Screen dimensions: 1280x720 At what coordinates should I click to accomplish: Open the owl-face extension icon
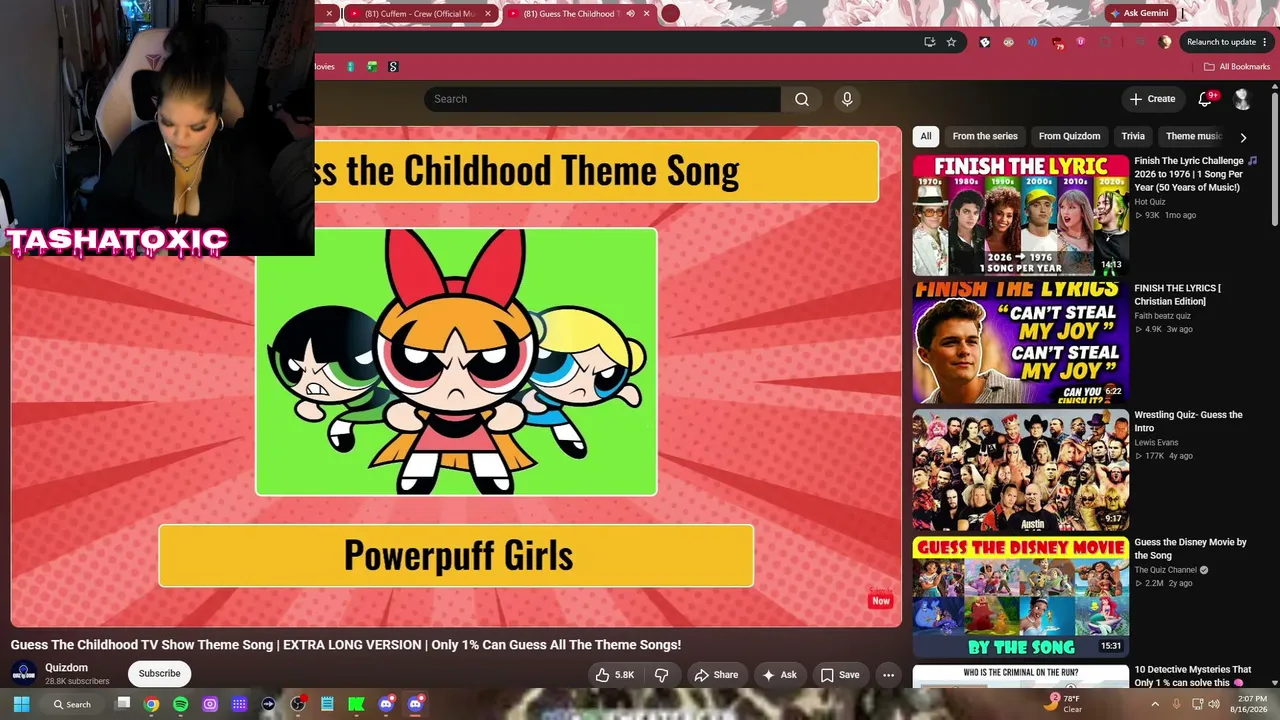coord(1008,42)
